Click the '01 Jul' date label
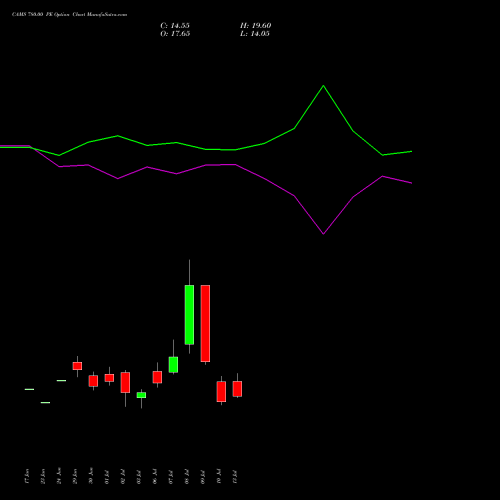This screenshot has height=500, width=500. (107, 477)
